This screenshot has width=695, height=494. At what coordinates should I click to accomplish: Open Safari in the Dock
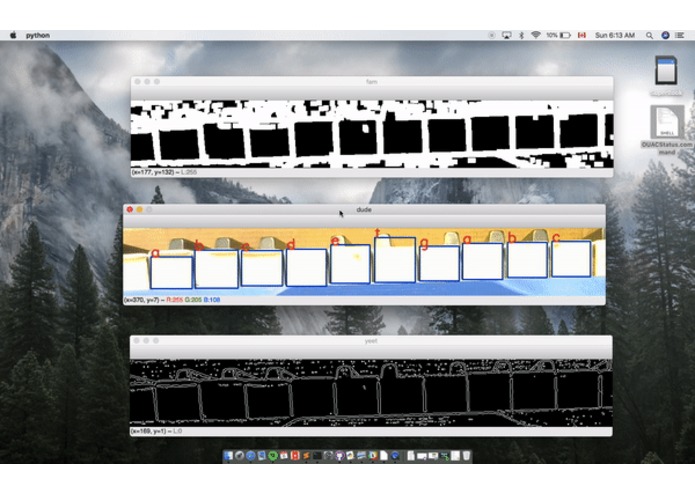point(251,455)
